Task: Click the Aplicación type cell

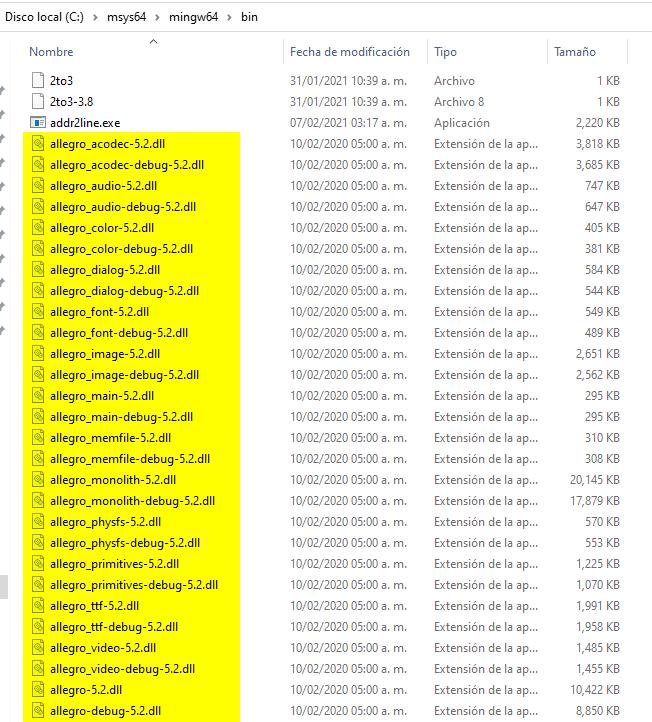Action: tap(462, 123)
